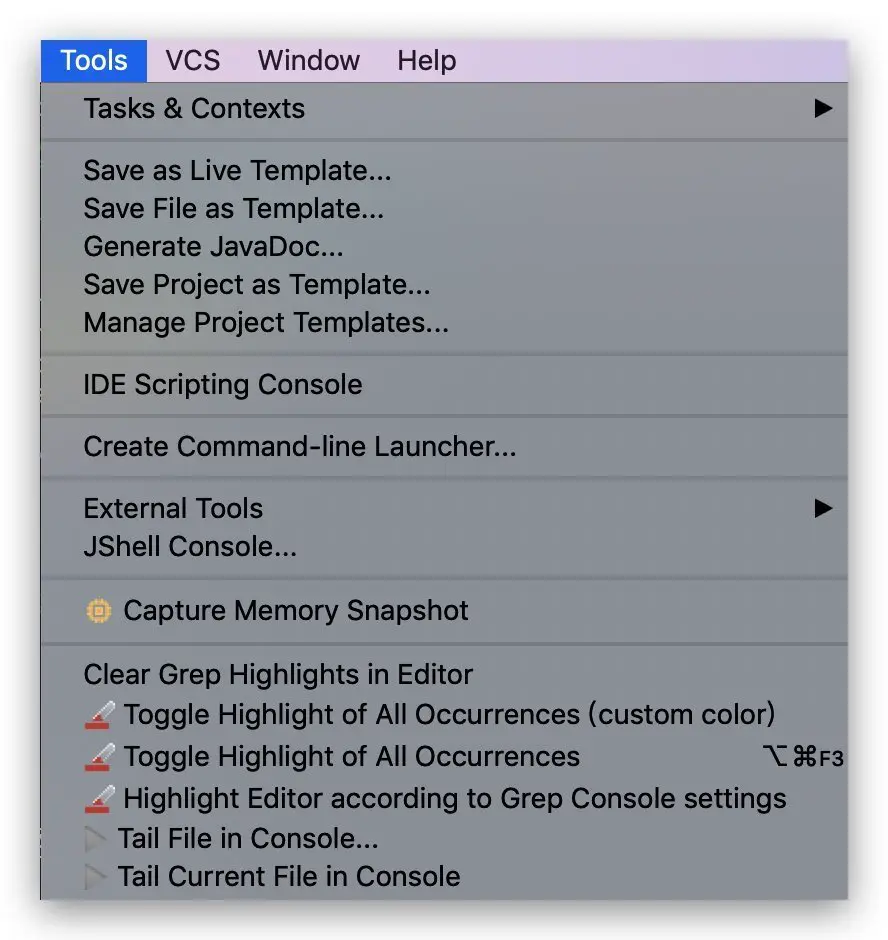Click highlighter icon beside custom color toggle

point(99,715)
